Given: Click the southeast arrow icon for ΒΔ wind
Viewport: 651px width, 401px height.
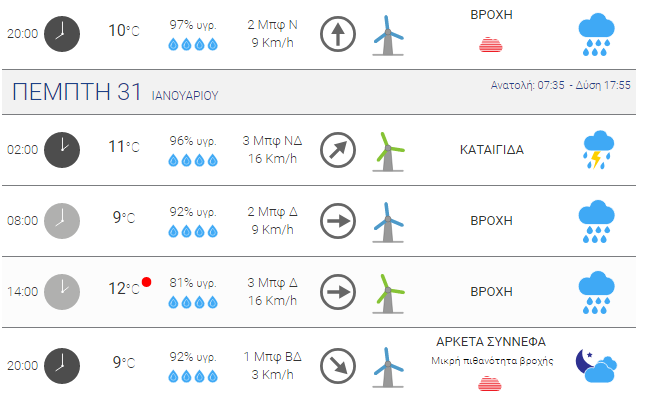Looking at the screenshot, I should (x=338, y=366).
